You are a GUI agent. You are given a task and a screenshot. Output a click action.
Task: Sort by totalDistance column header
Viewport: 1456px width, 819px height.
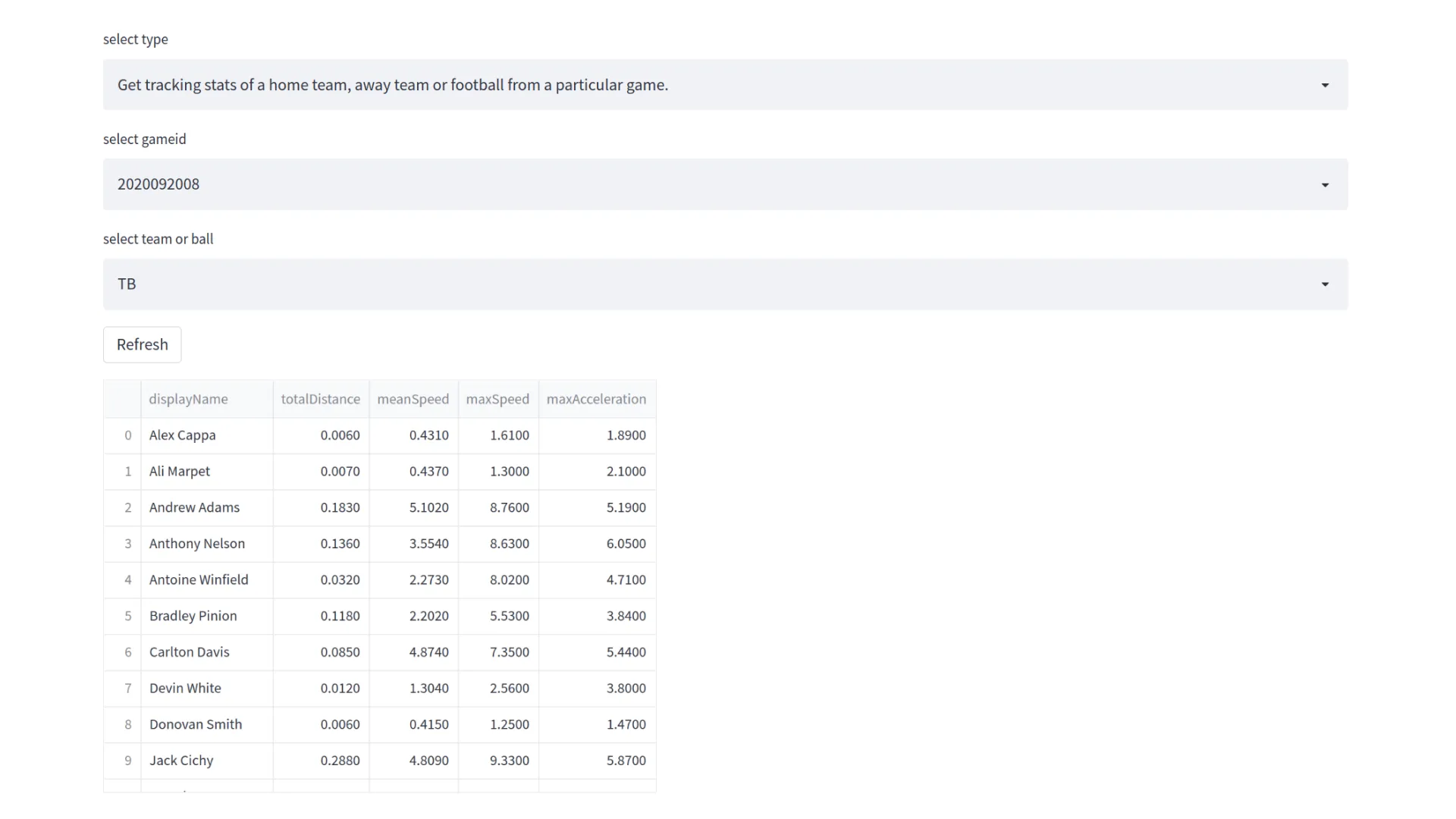click(320, 399)
